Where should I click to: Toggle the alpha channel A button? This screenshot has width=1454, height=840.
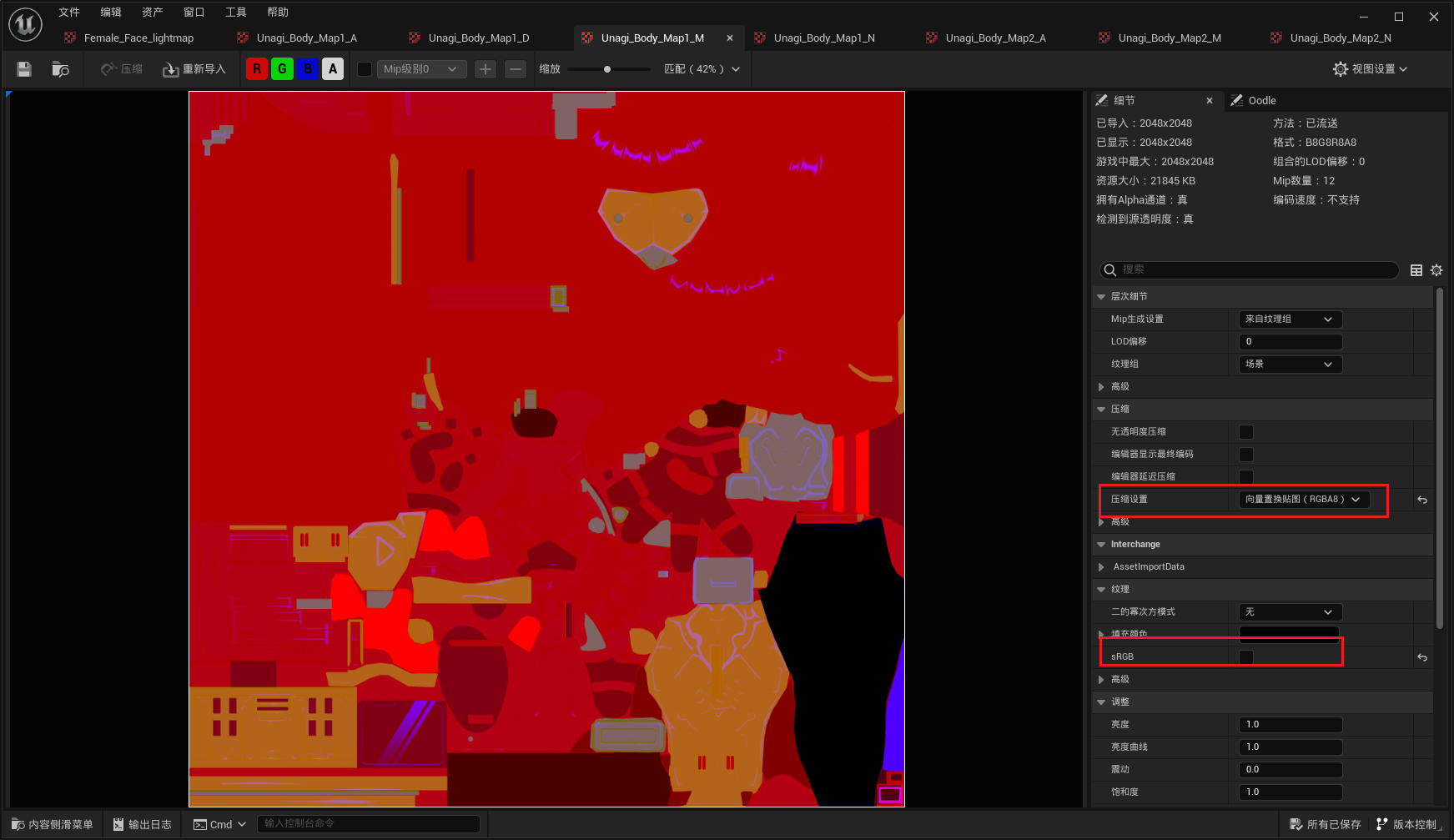[x=333, y=69]
